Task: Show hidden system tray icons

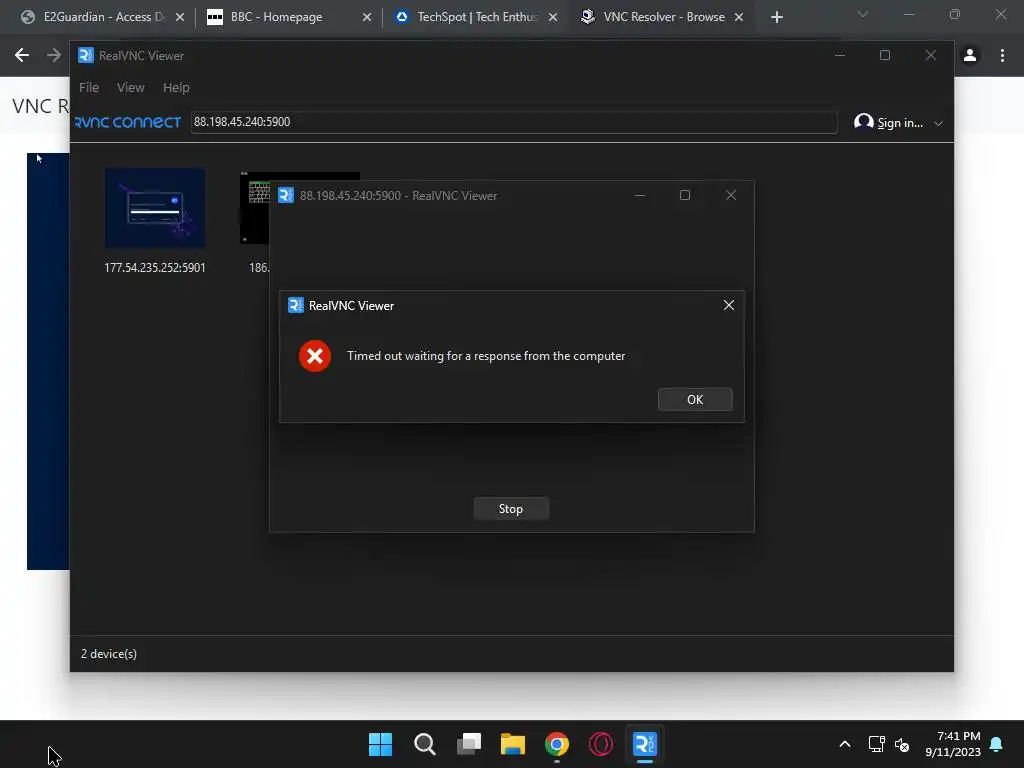Action: [x=844, y=744]
